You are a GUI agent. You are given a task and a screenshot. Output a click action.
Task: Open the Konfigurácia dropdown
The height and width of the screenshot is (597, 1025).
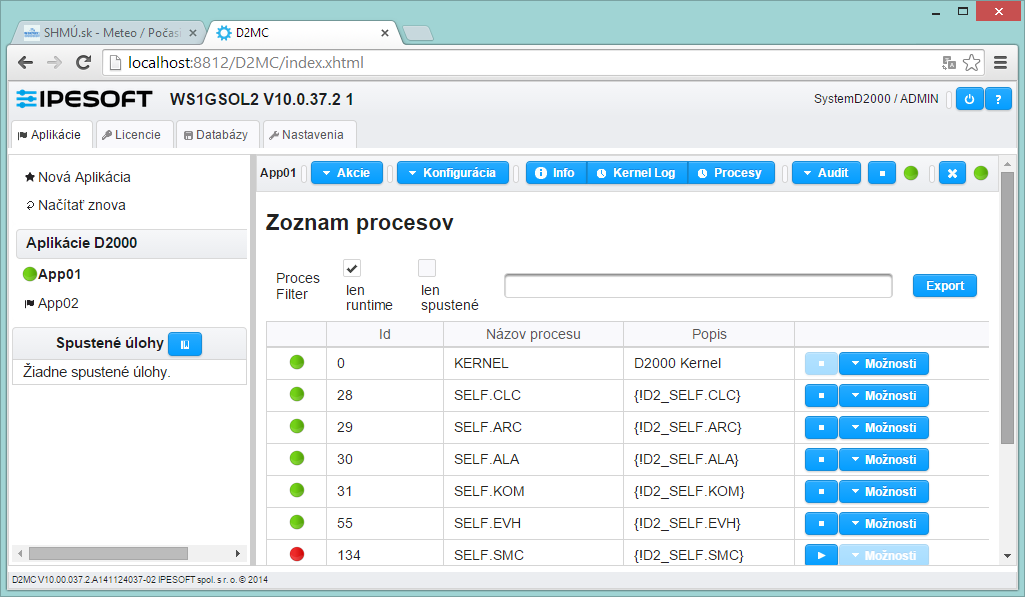pyautogui.click(x=452, y=173)
